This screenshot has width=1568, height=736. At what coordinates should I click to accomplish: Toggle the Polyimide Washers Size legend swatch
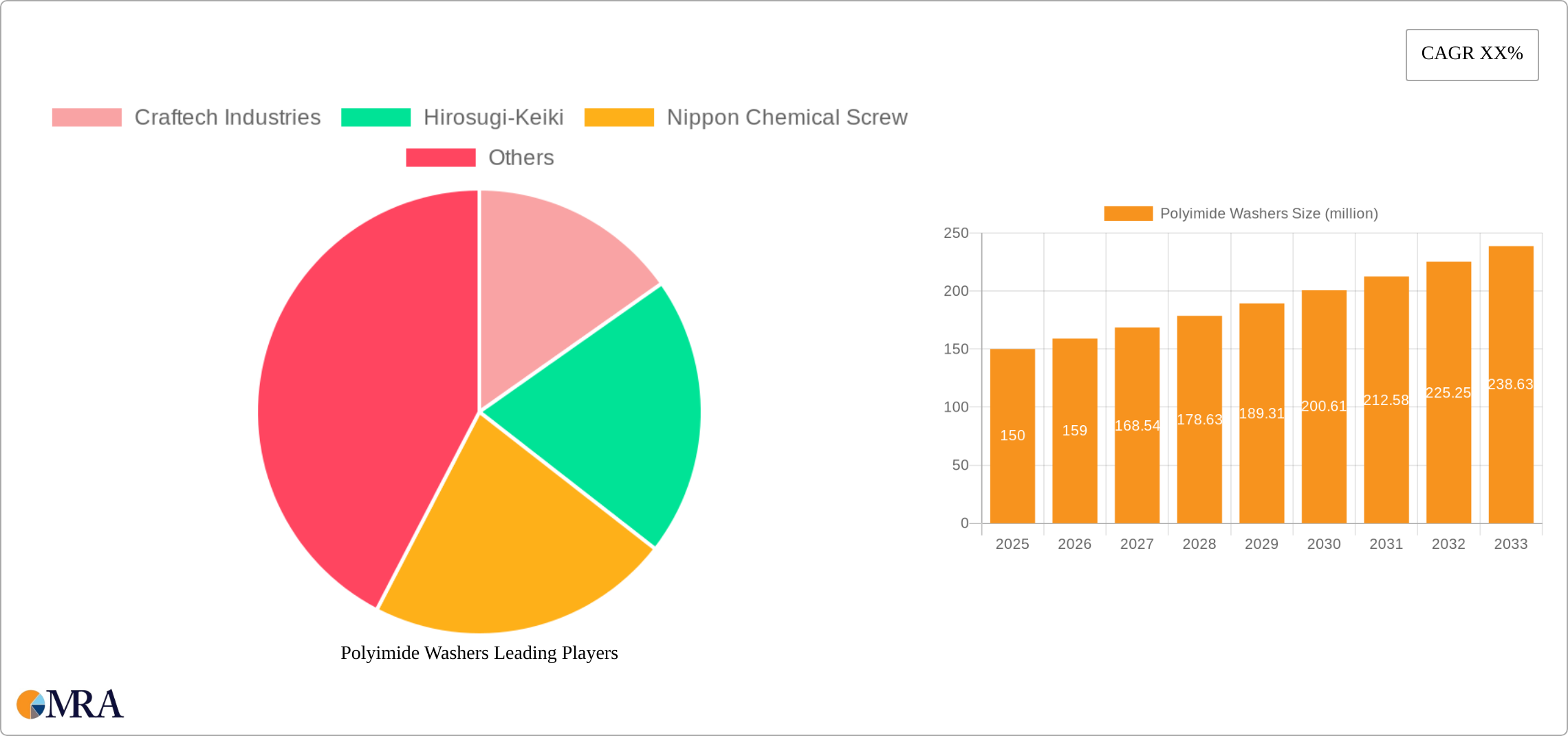click(x=1128, y=214)
